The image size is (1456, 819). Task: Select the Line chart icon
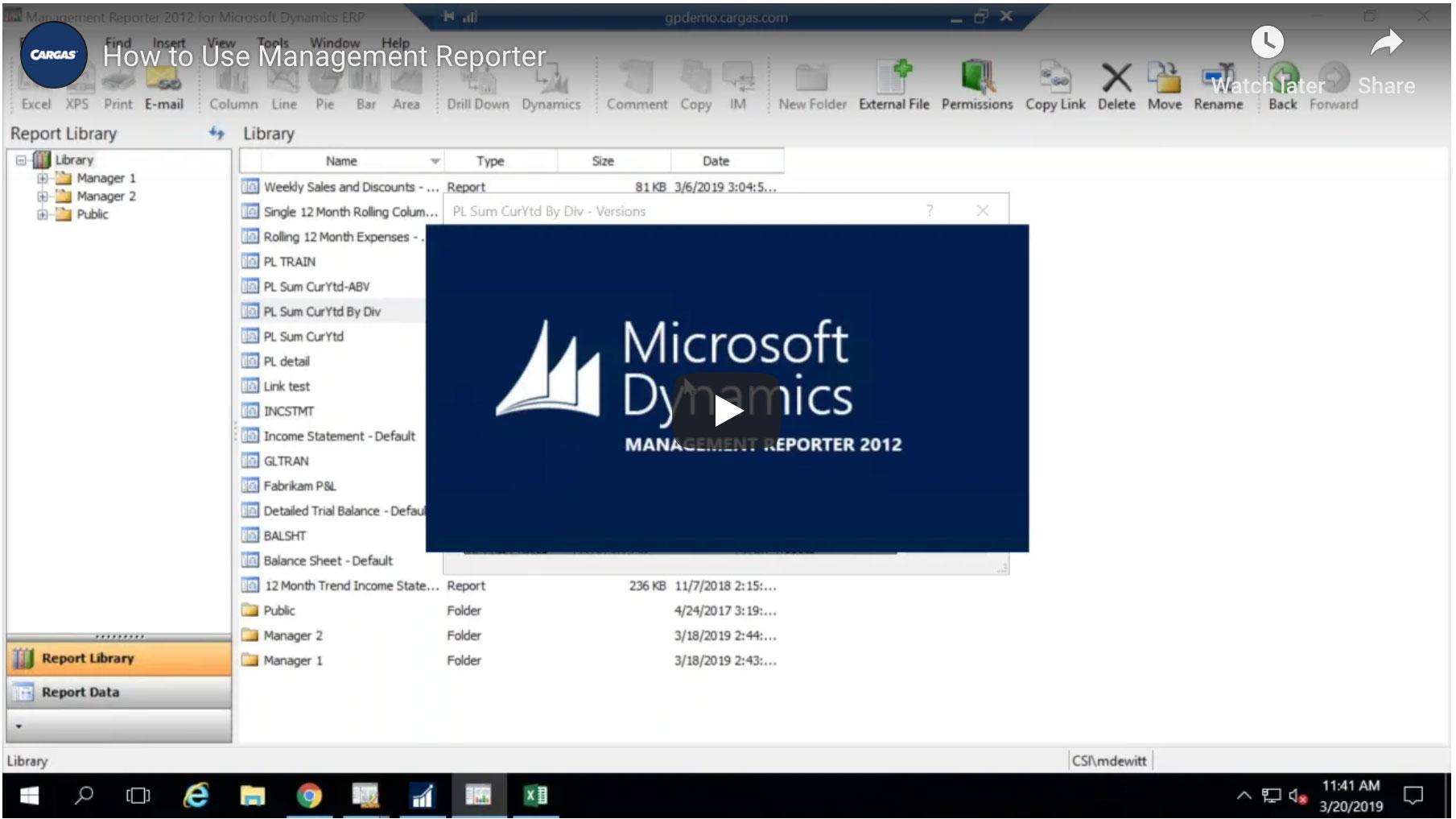(283, 87)
